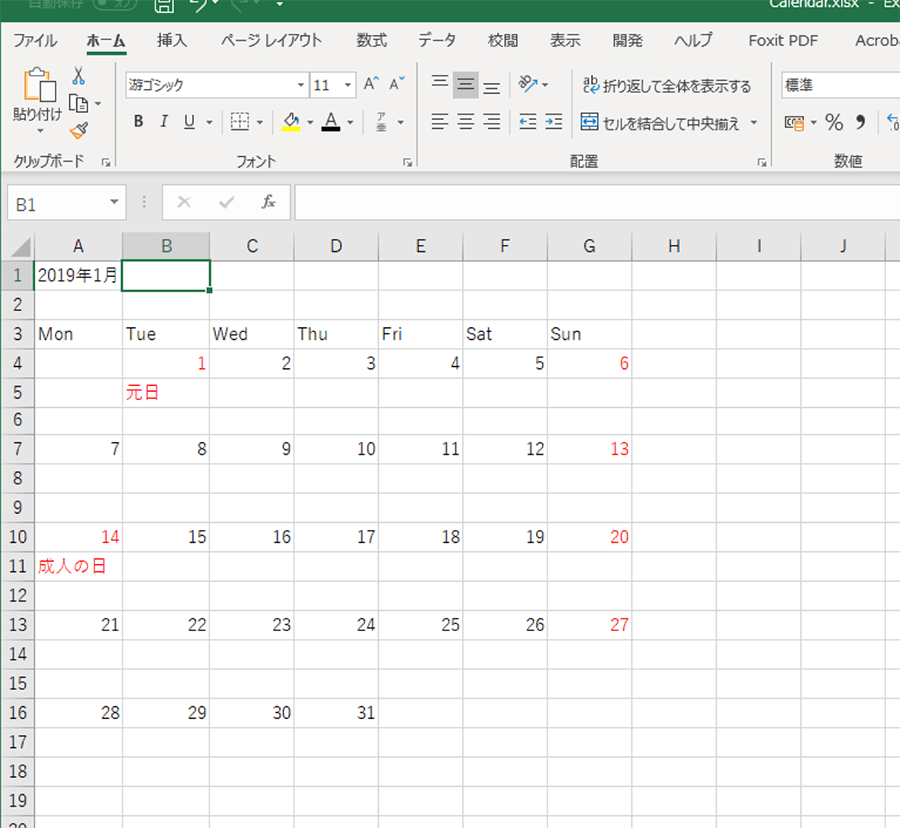The image size is (900, 828).
Task: Switch to the 挿入 tab
Action: 172,41
